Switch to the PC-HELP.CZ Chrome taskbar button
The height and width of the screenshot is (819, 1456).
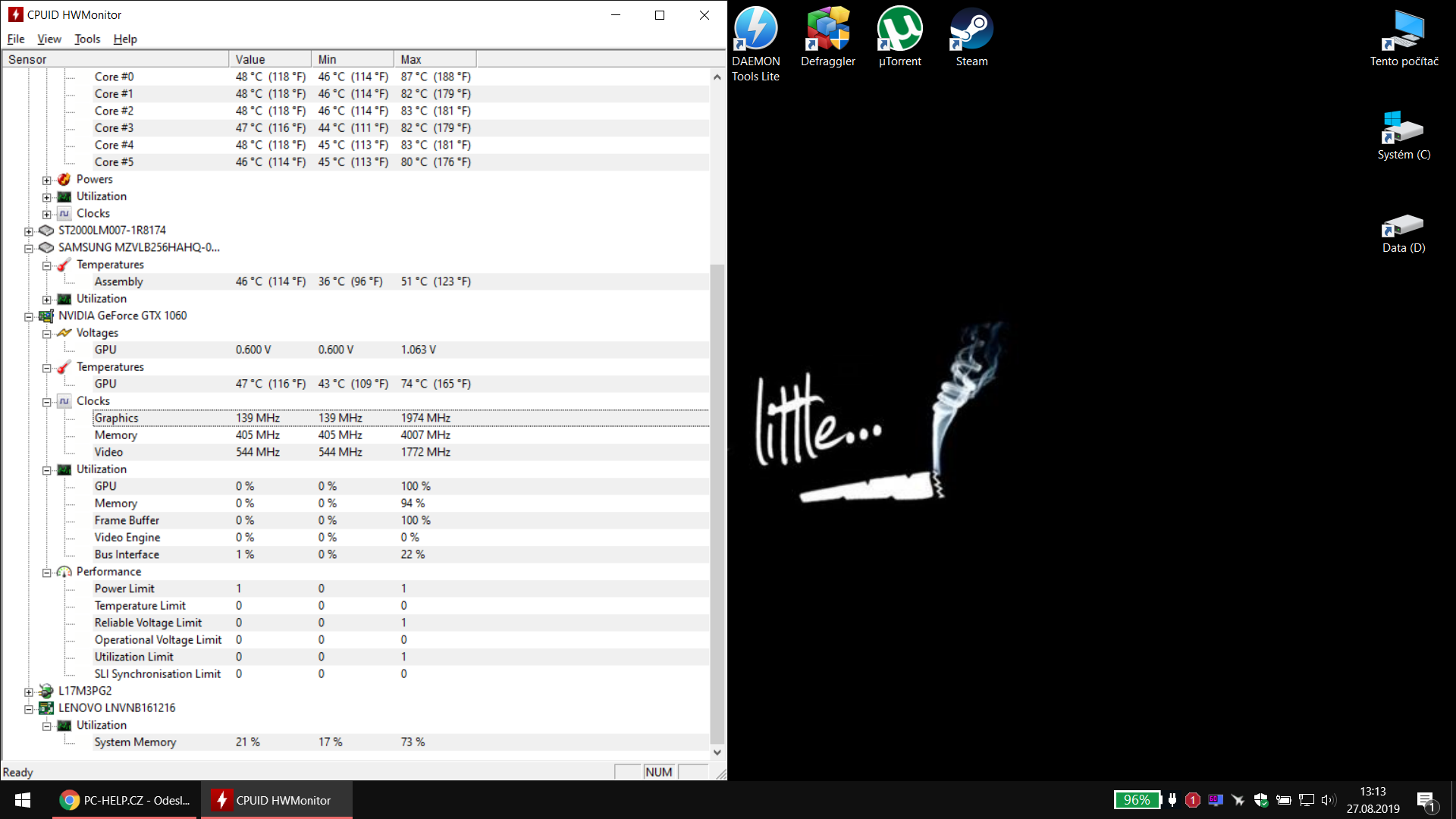[x=126, y=800]
